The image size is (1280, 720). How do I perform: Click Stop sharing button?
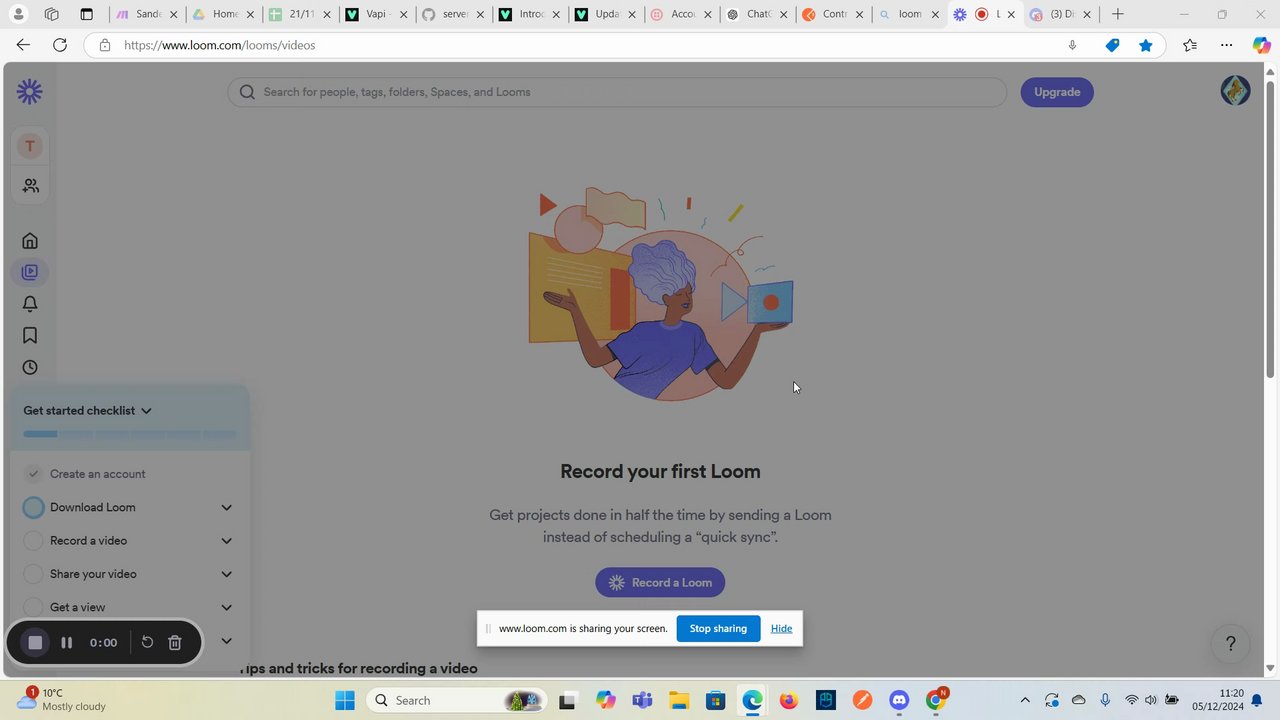click(718, 628)
